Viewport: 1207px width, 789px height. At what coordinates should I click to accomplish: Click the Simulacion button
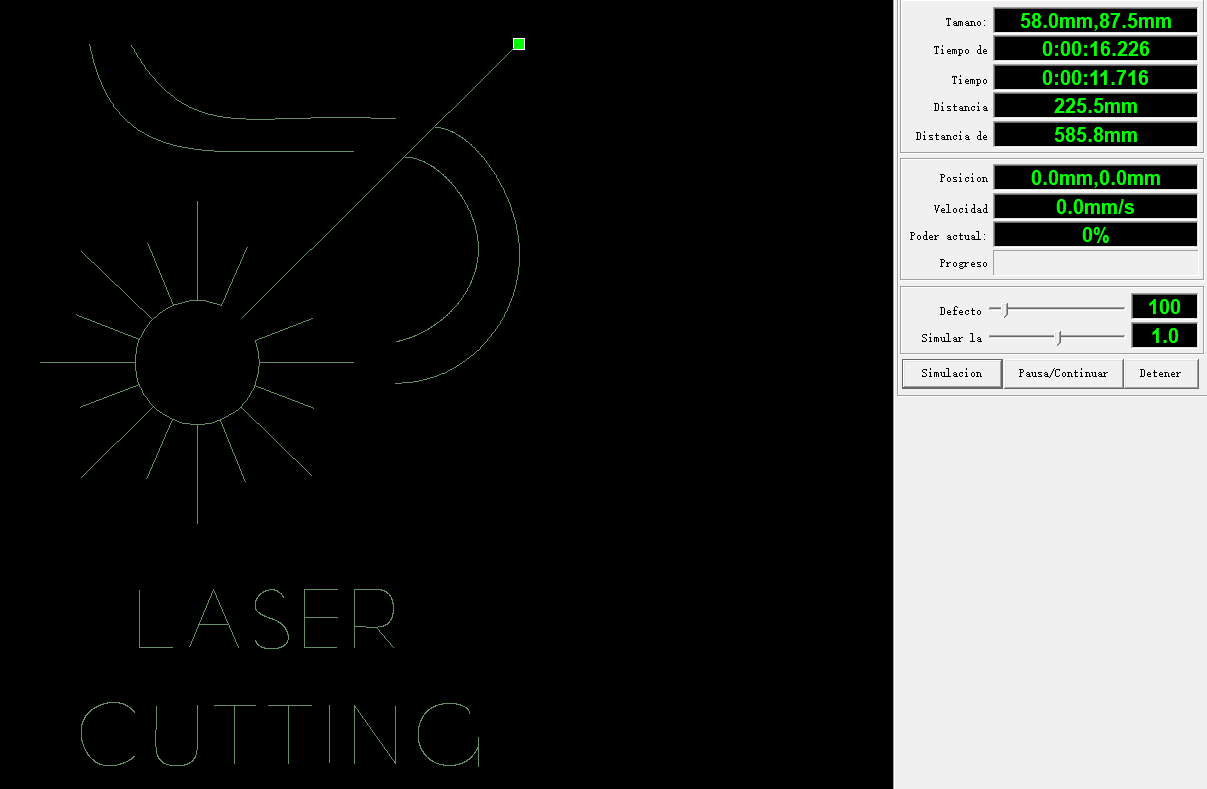coord(950,373)
